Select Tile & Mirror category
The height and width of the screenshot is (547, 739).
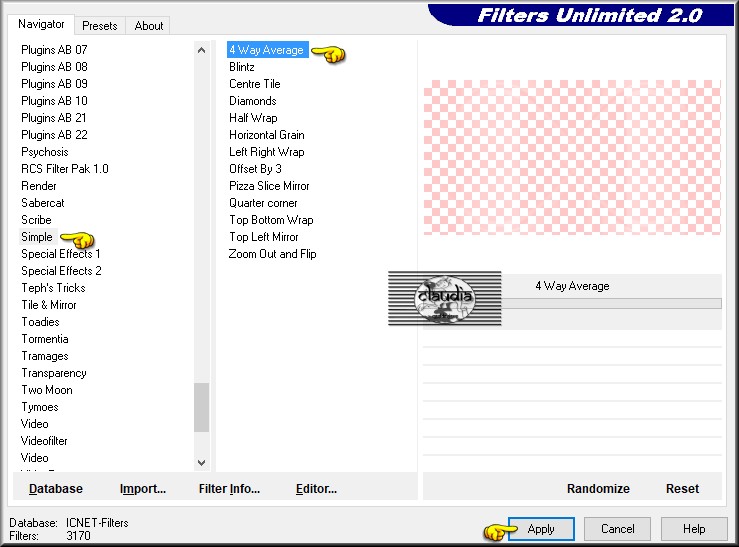pos(49,305)
